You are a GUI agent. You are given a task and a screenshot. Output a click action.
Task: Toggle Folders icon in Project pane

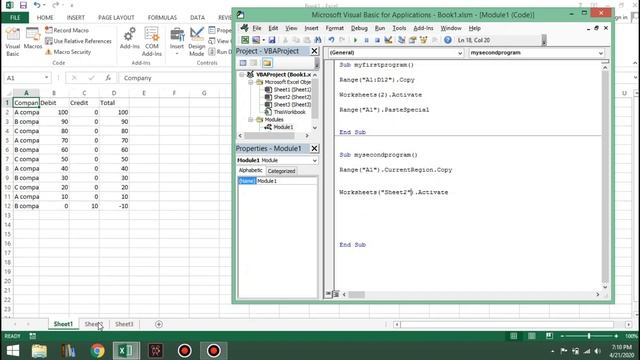tap(267, 63)
